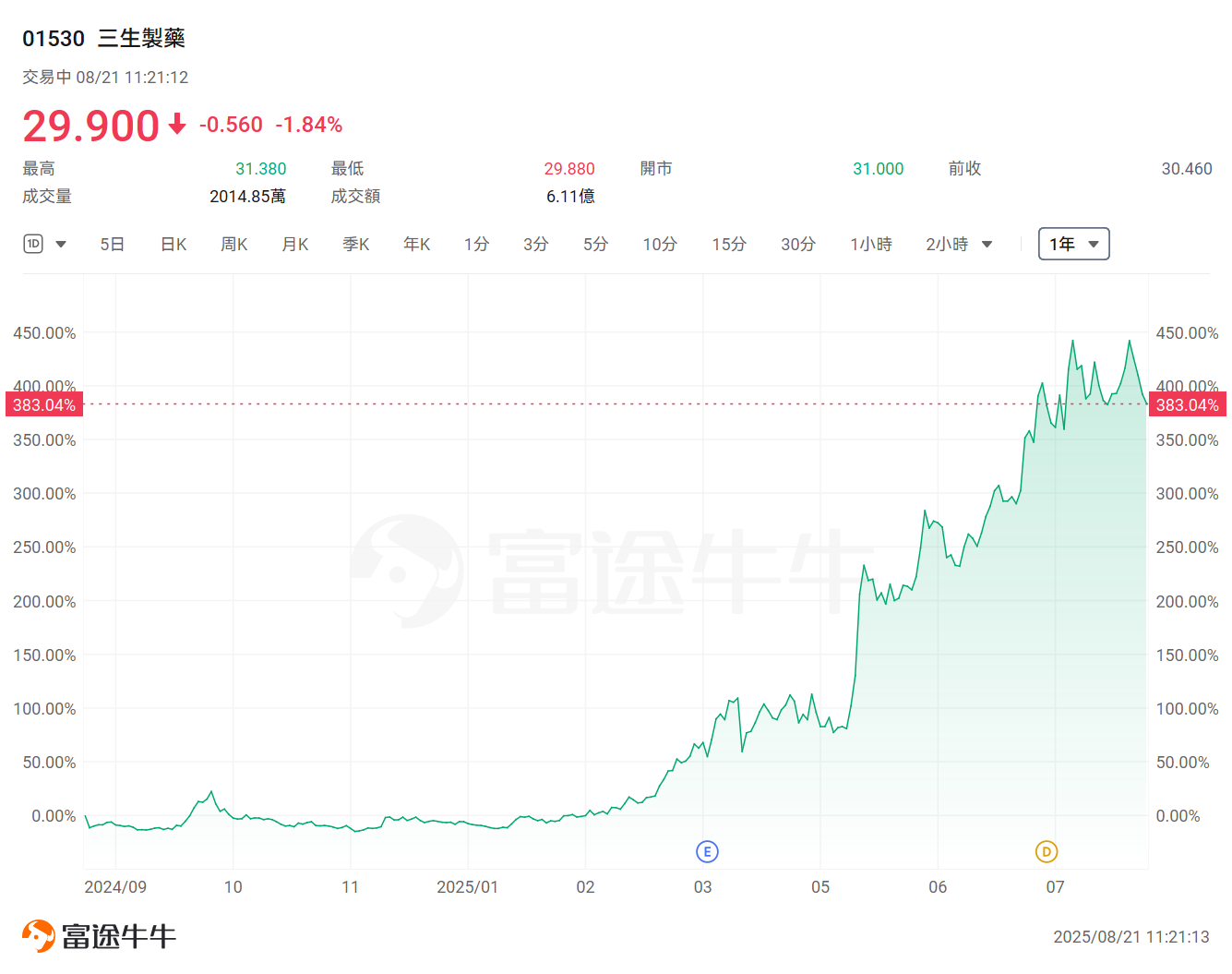Select the 月K monthly chart

(294, 244)
